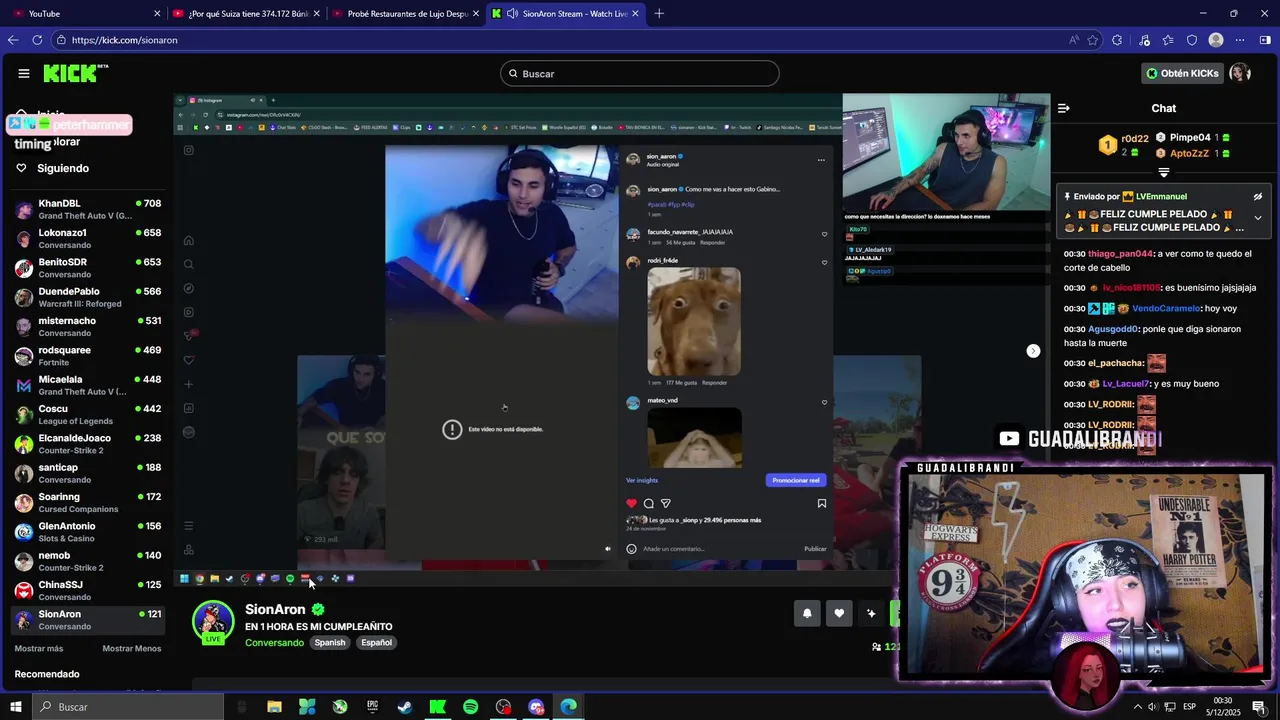Select the Español tag
This screenshot has width=1280, height=720.
tap(376, 643)
